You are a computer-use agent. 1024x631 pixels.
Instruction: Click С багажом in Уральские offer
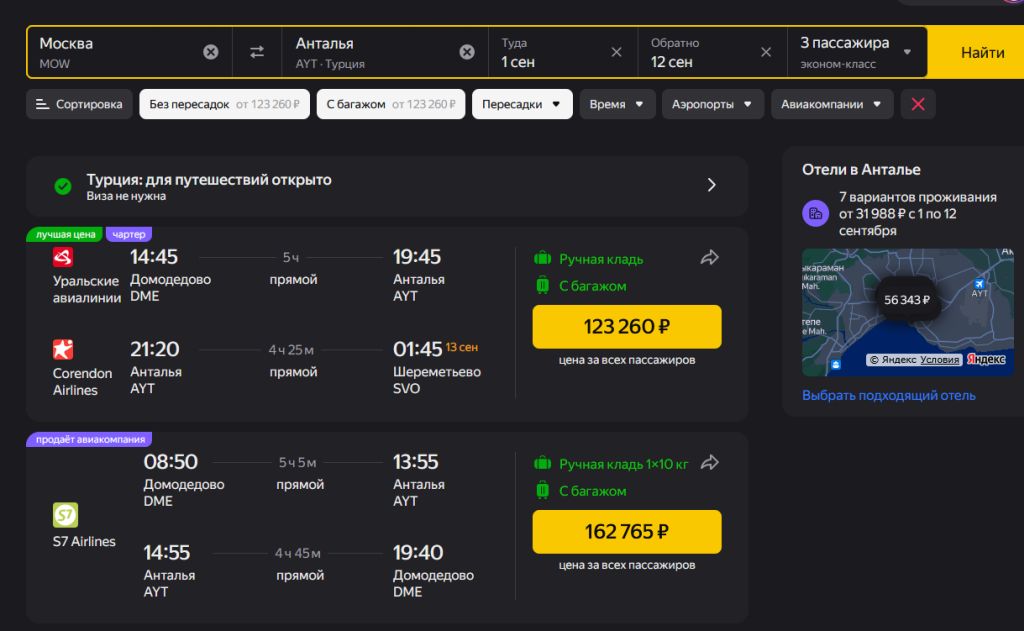(x=592, y=286)
